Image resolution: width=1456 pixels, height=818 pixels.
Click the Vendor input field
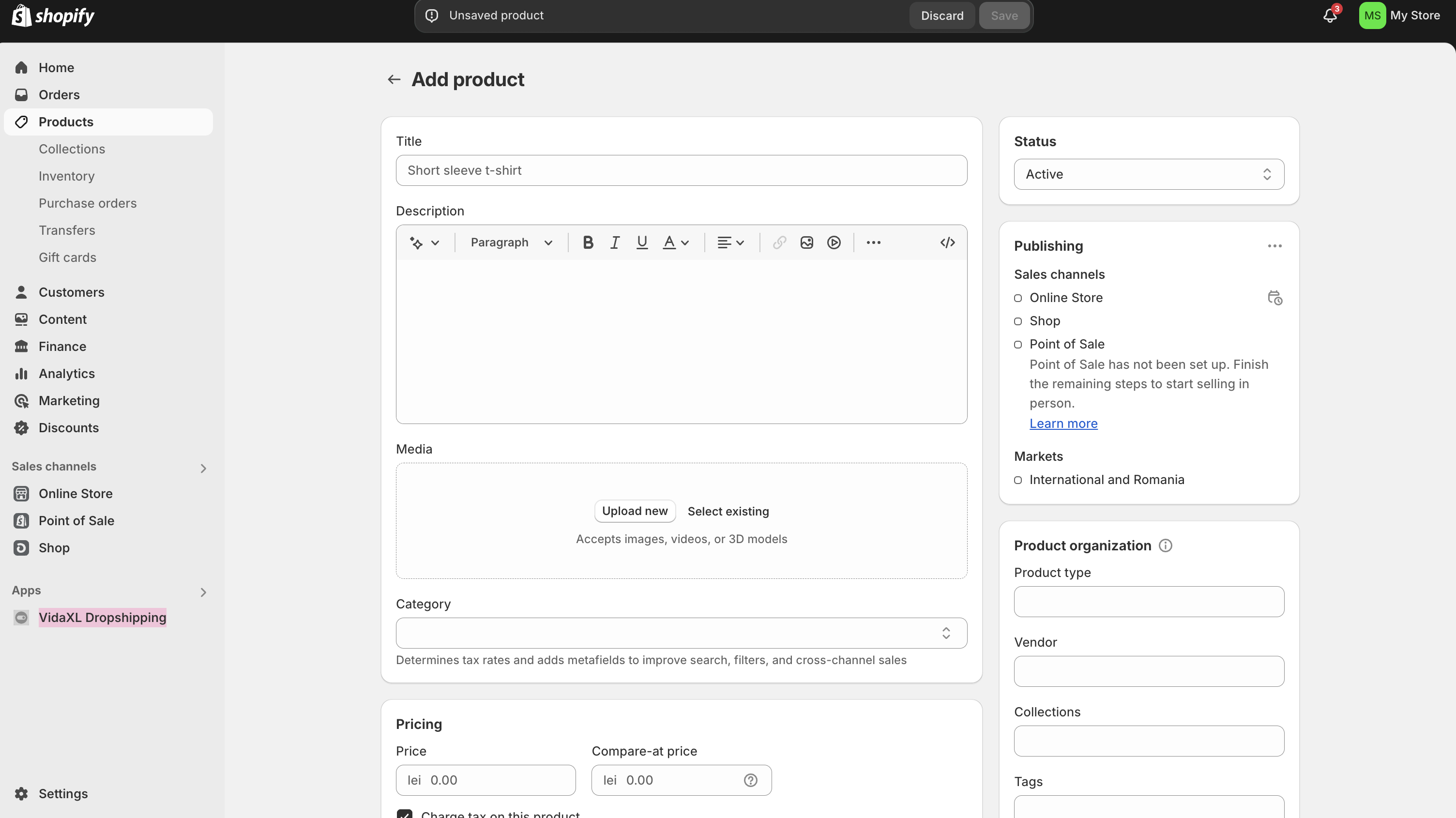tap(1149, 671)
